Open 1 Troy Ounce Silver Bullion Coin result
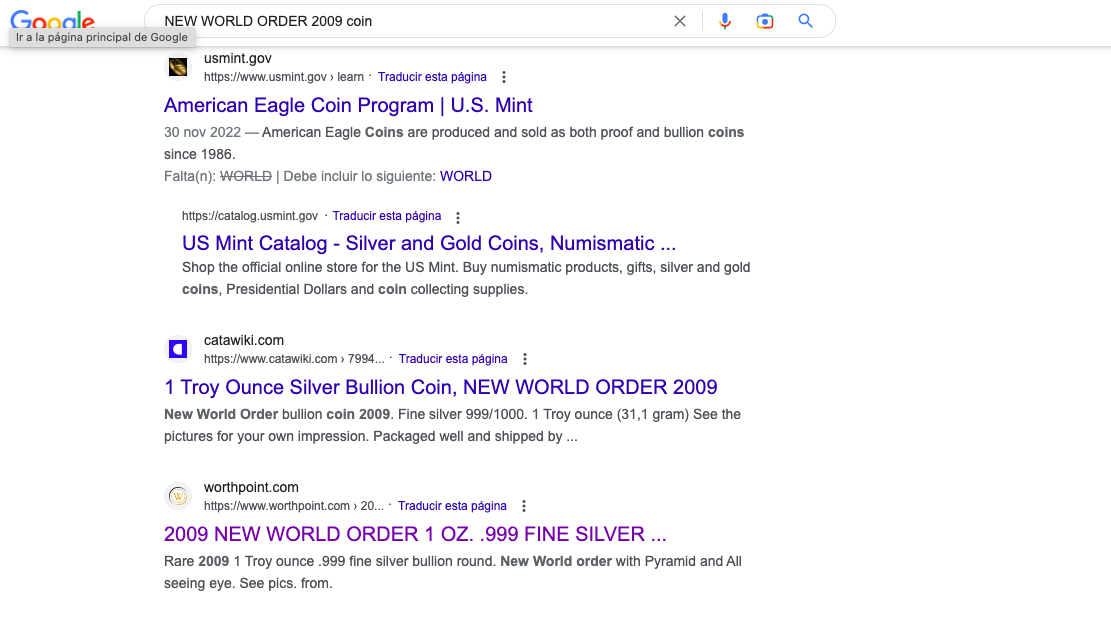The width and height of the screenshot is (1111, 628). coord(440,387)
